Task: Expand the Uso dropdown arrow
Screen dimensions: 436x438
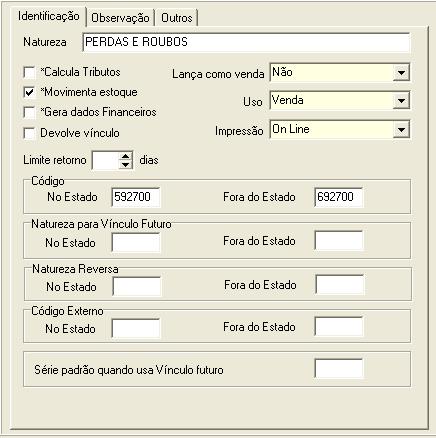Action: coord(401,101)
